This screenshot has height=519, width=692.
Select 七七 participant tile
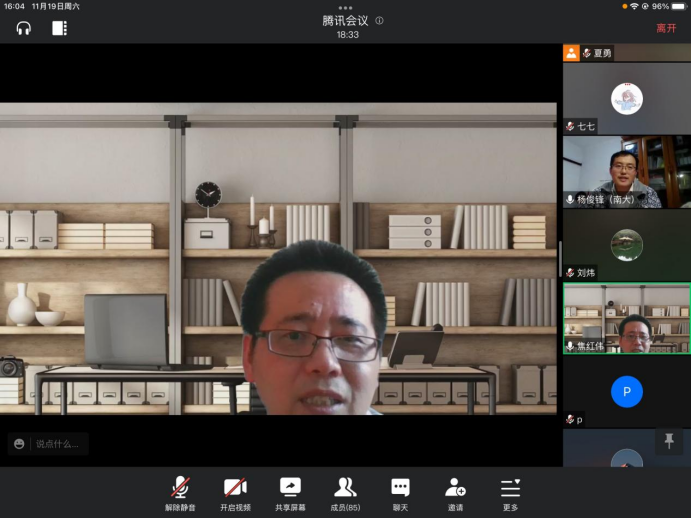[626, 99]
